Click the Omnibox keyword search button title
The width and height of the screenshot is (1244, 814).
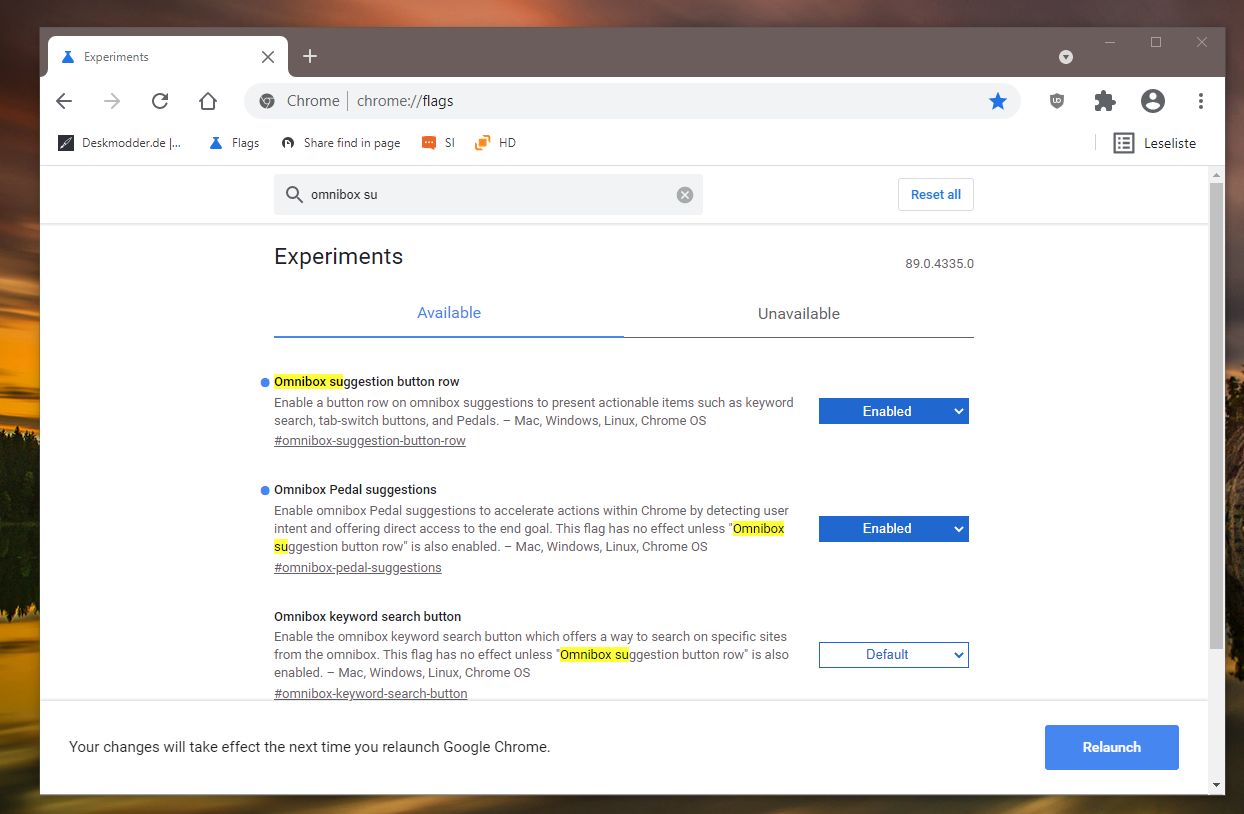pos(367,616)
